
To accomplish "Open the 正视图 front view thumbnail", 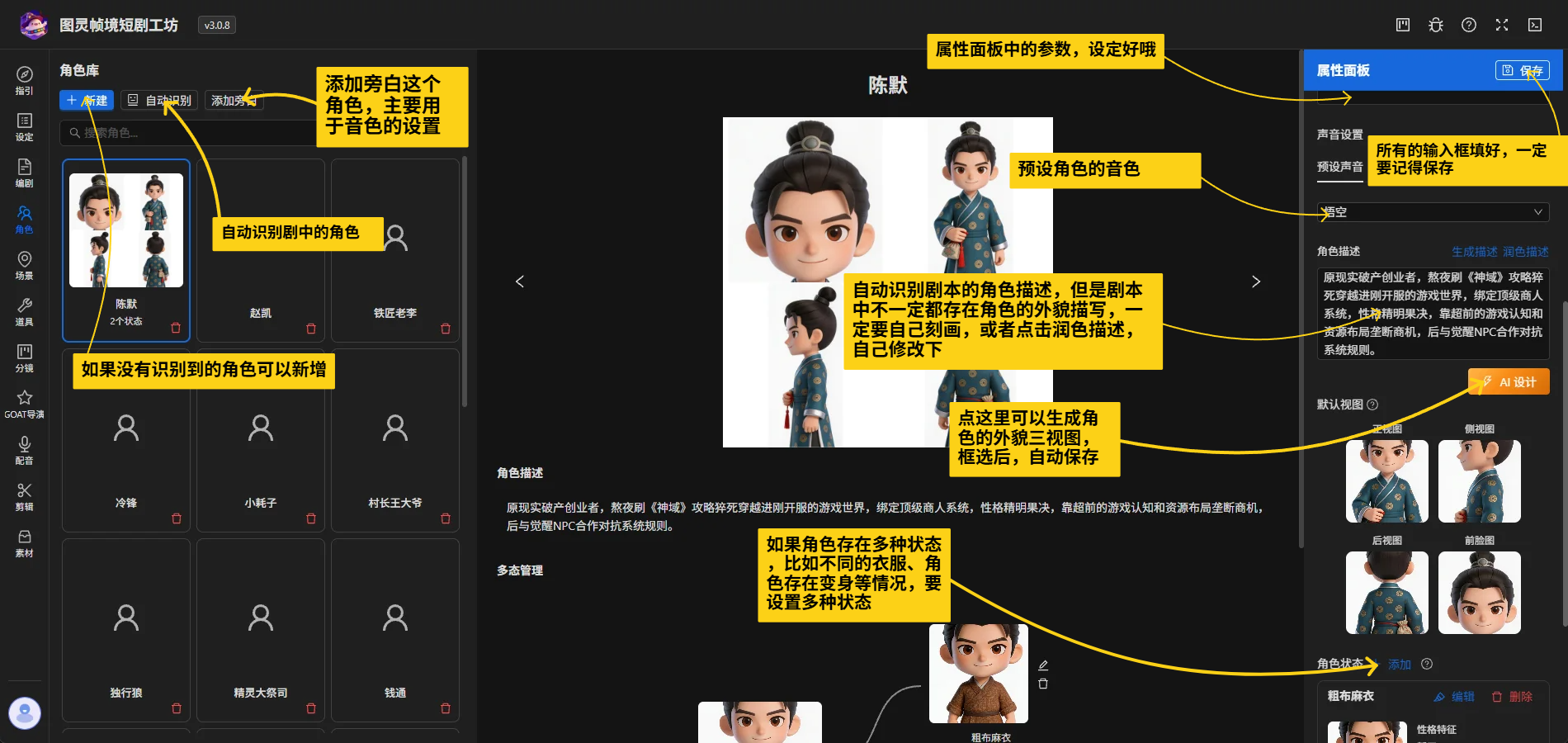I will 1387,481.
